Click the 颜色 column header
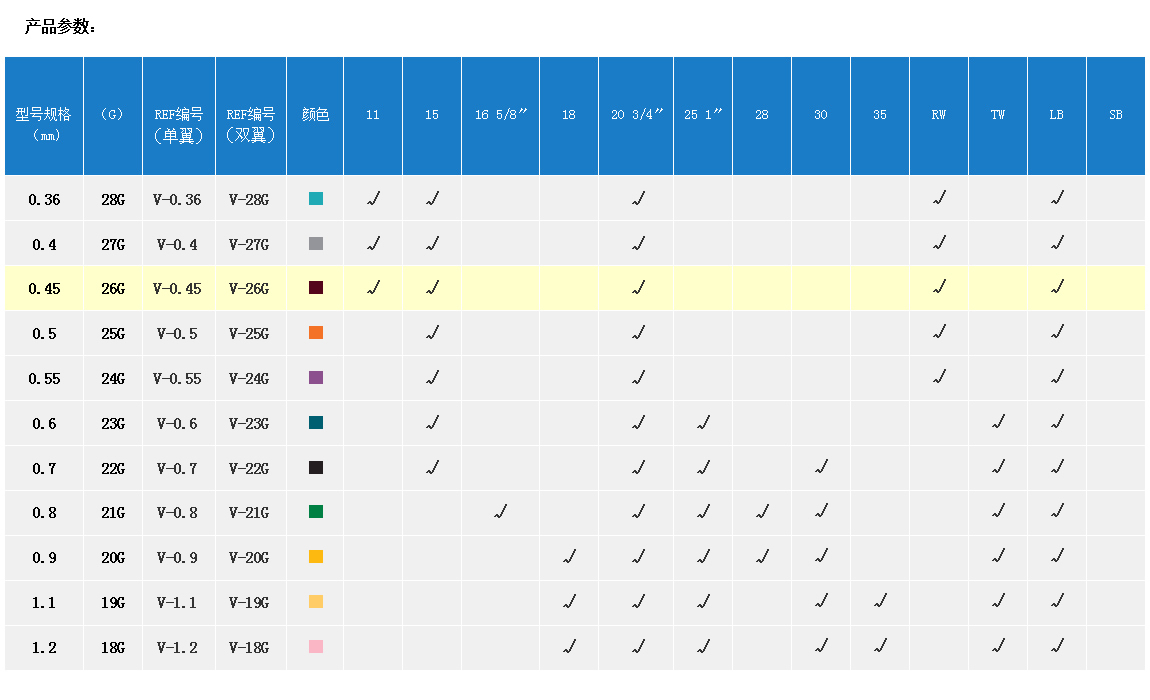Screen dimensions: 1150x700 point(315,115)
